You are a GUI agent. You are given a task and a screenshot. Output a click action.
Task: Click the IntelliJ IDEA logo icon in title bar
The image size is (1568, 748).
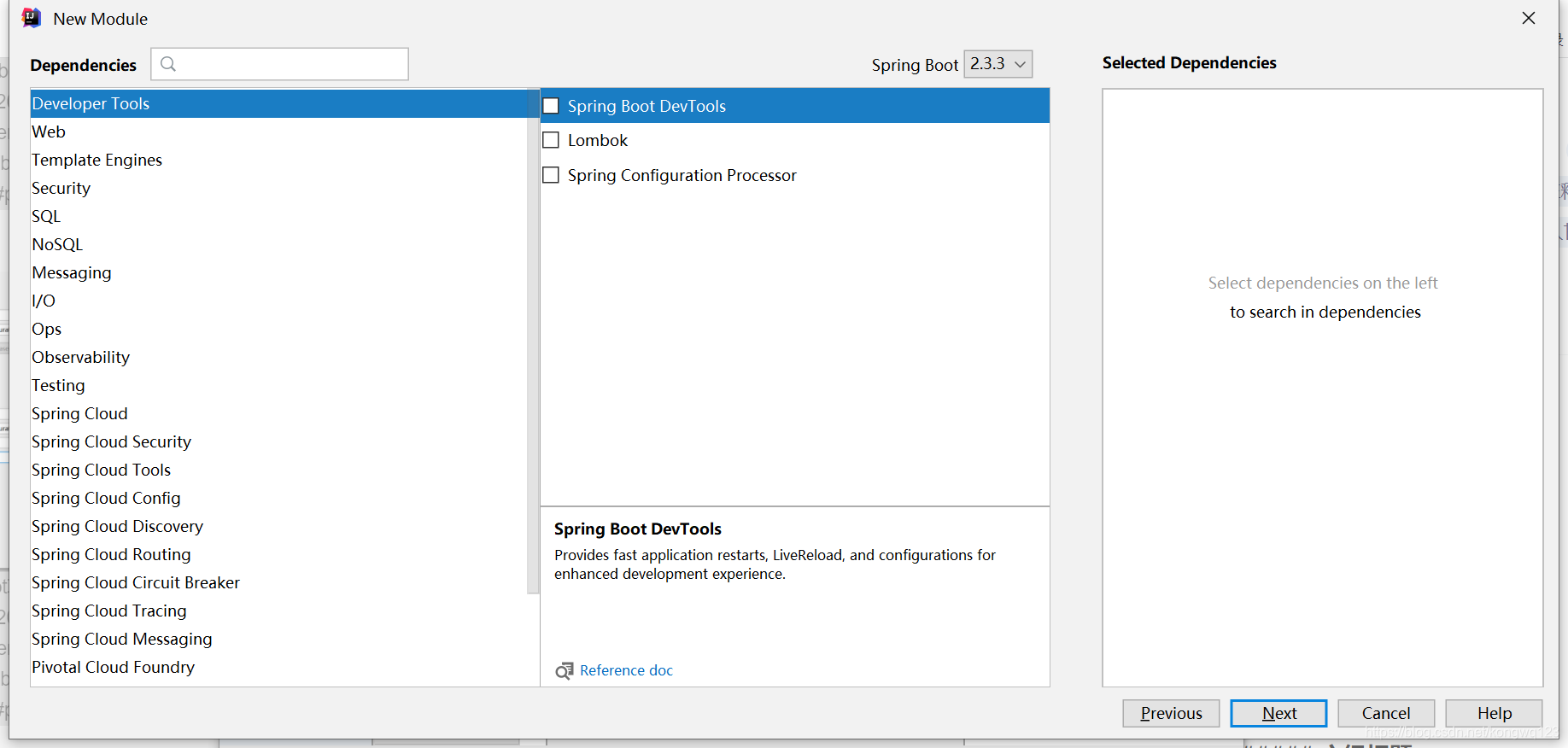click(32, 18)
